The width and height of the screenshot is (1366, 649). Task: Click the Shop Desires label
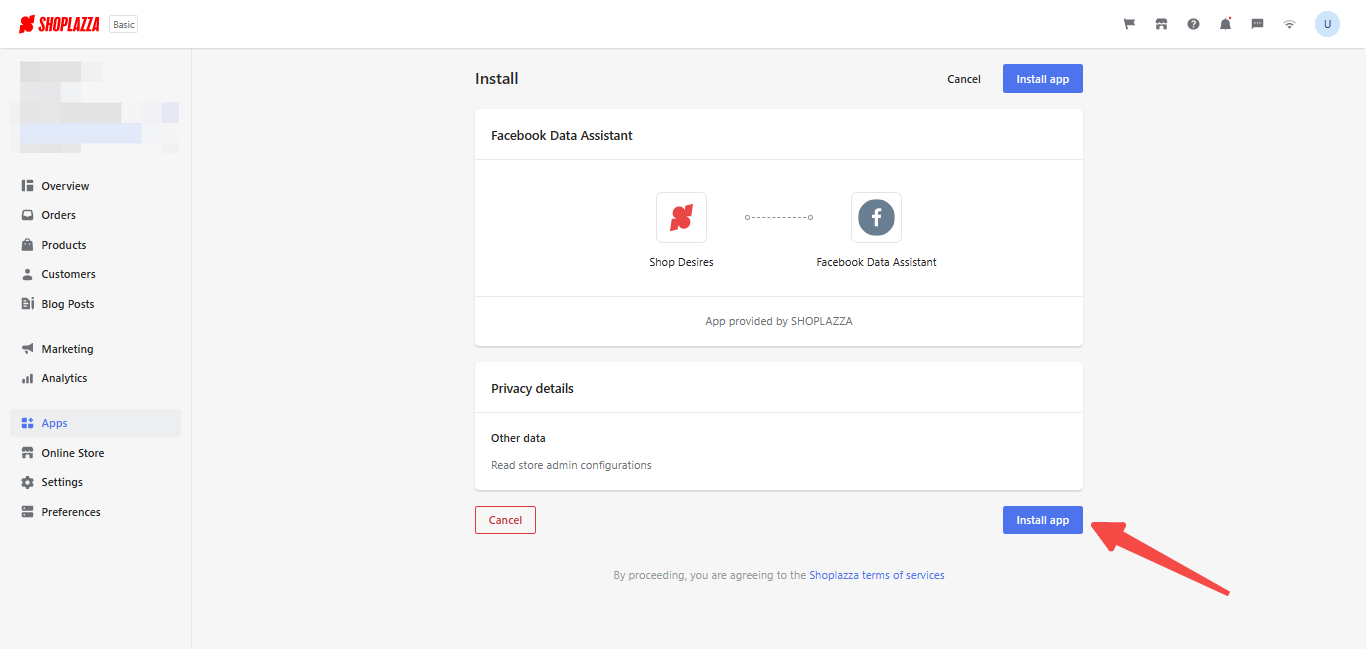pyautogui.click(x=681, y=262)
